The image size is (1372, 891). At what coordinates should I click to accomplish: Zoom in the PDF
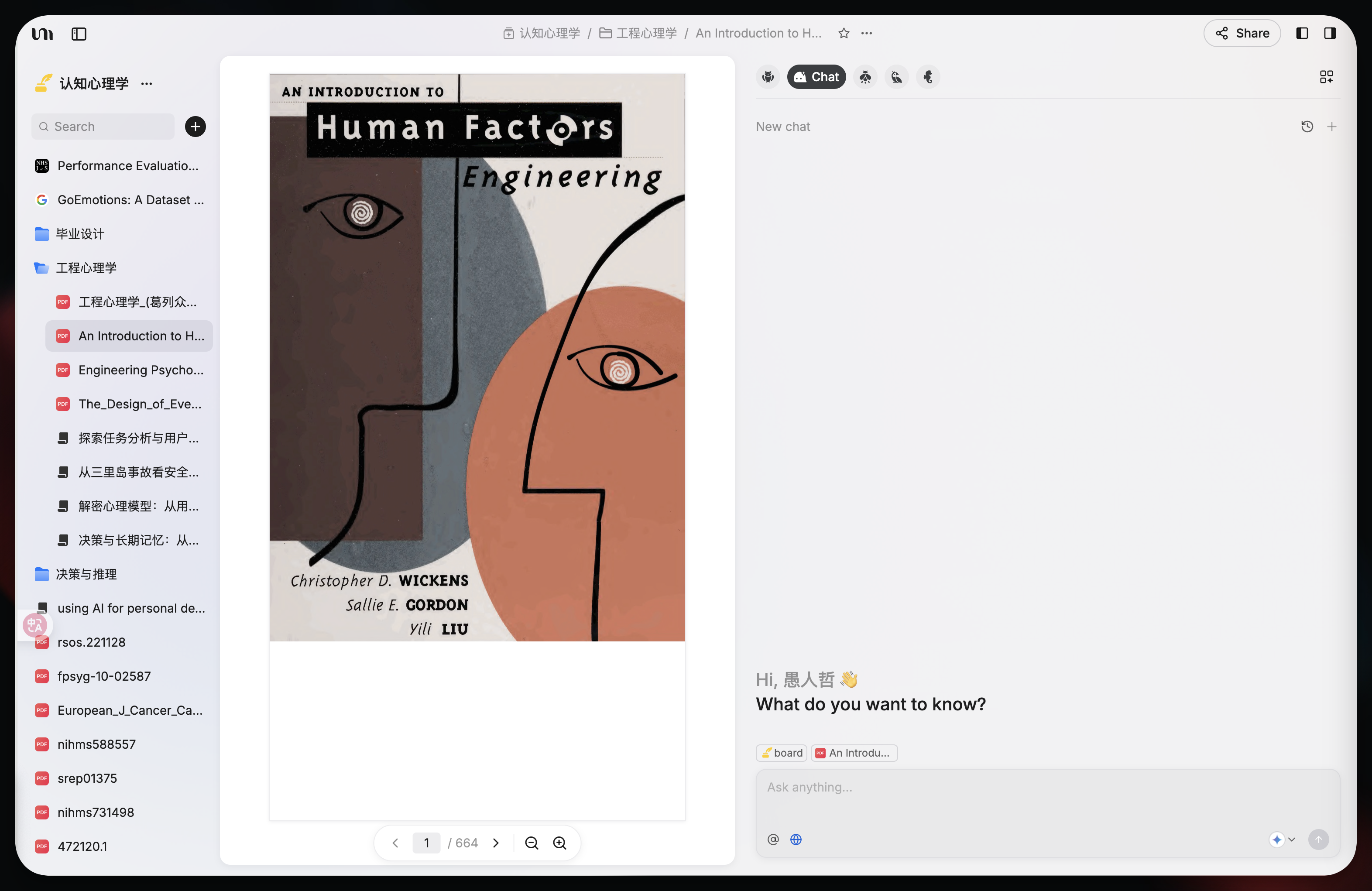point(560,843)
